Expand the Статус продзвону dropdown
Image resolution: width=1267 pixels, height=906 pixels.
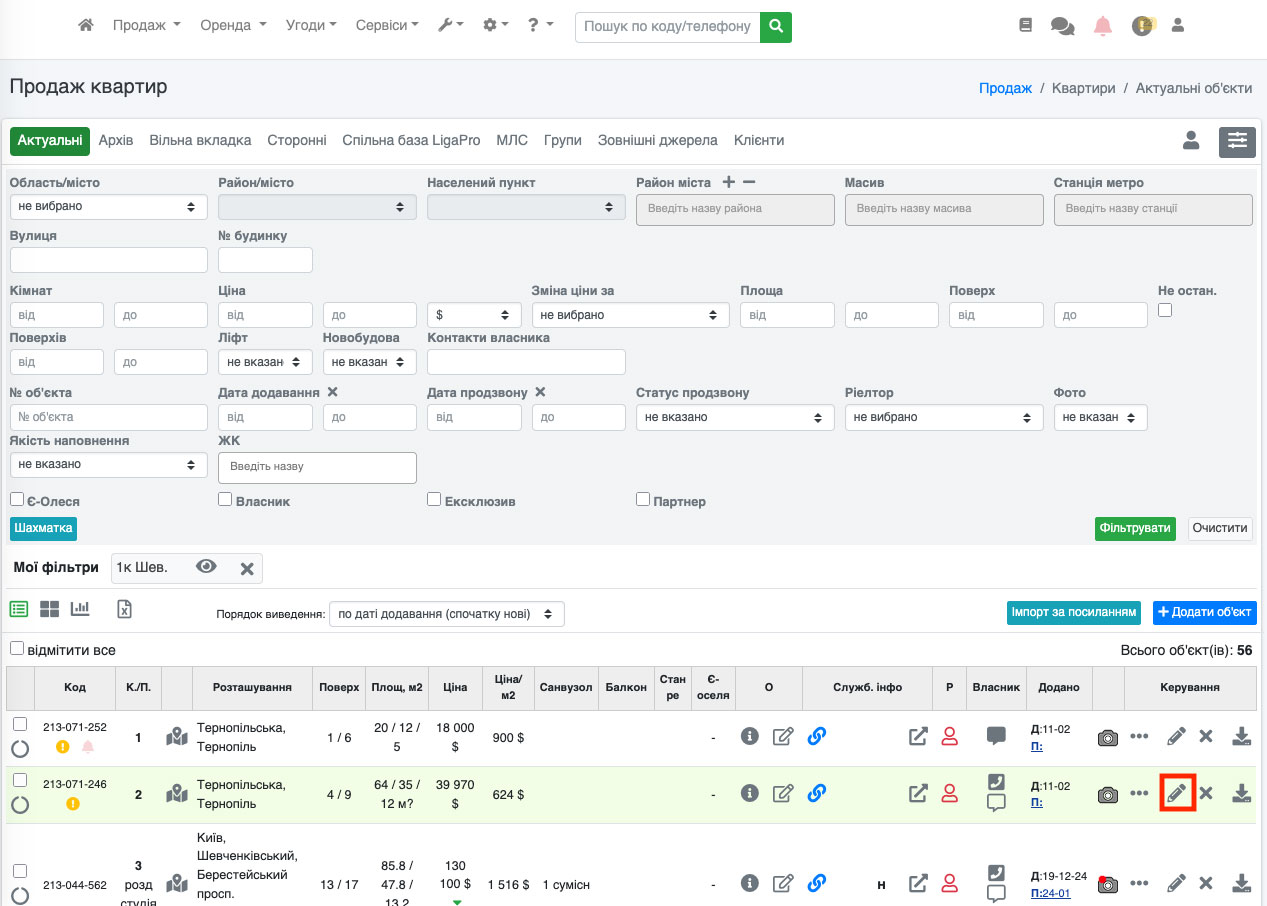tap(734, 417)
